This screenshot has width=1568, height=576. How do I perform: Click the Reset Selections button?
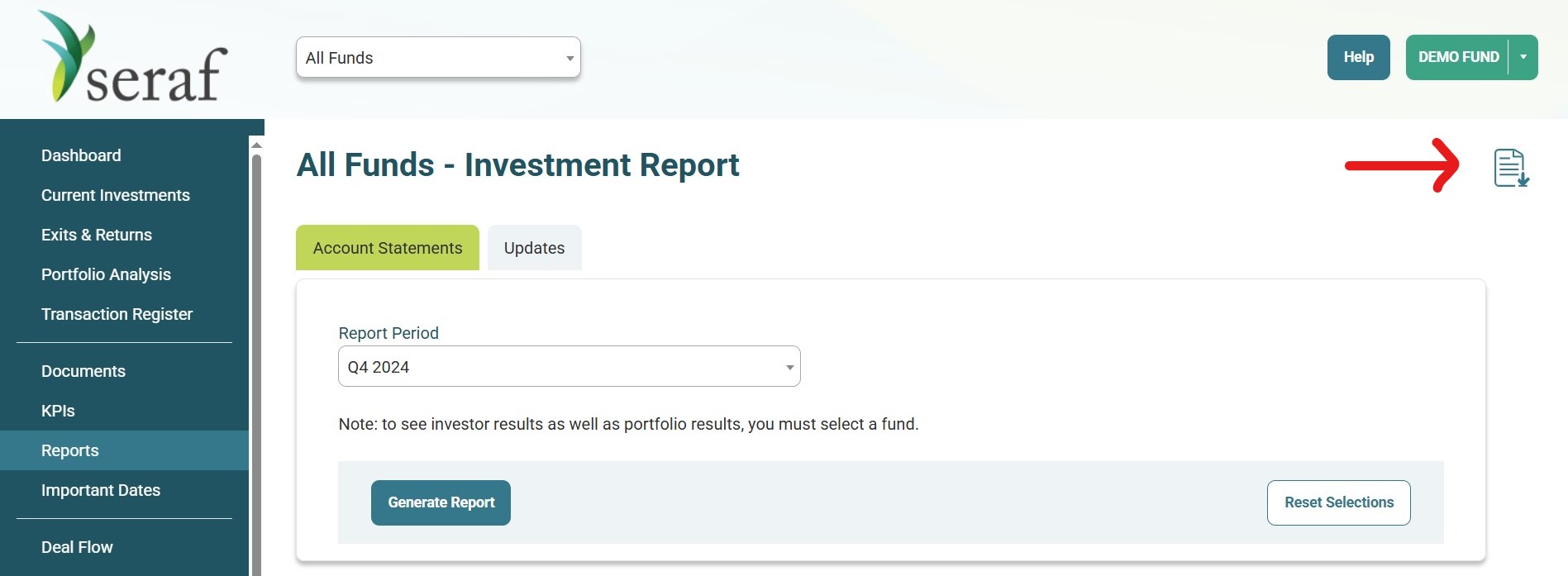click(1339, 502)
